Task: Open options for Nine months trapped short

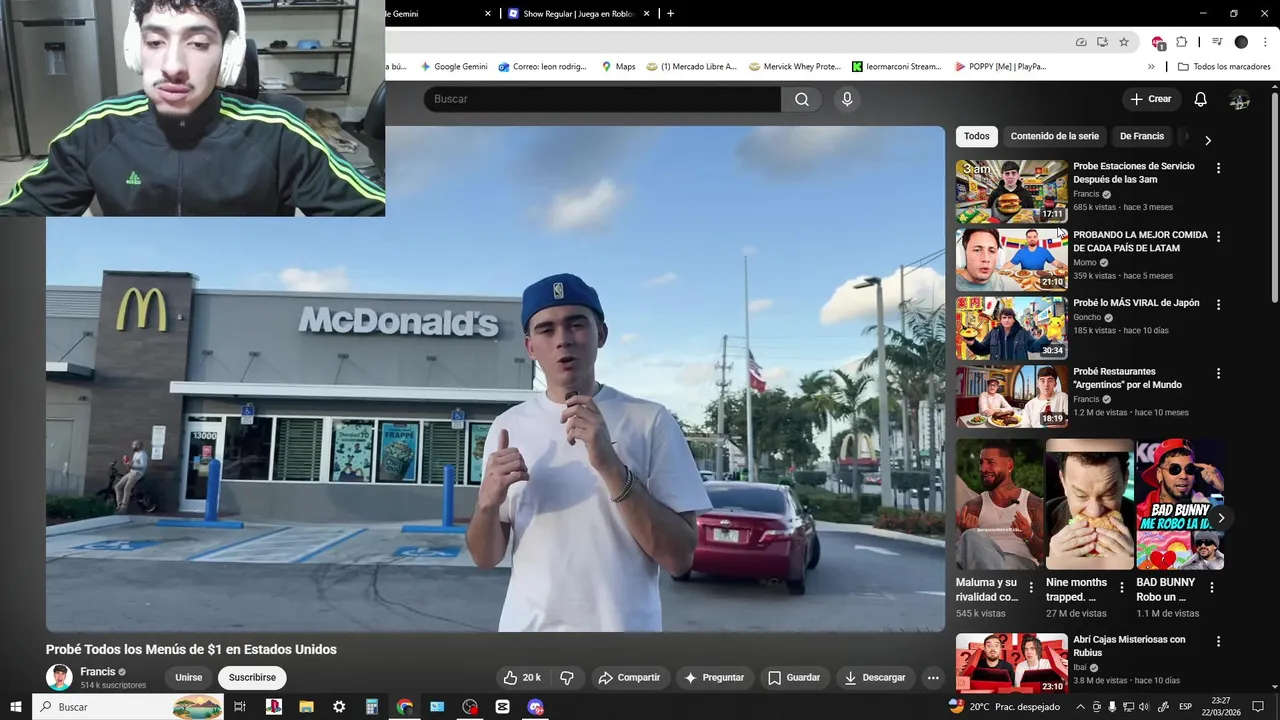Action: [x=1121, y=588]
